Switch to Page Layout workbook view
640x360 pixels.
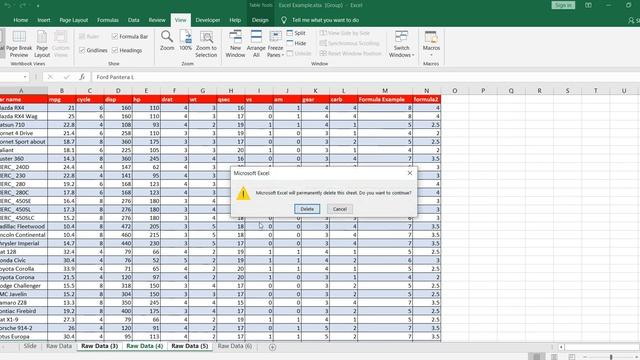click(42, 44)
